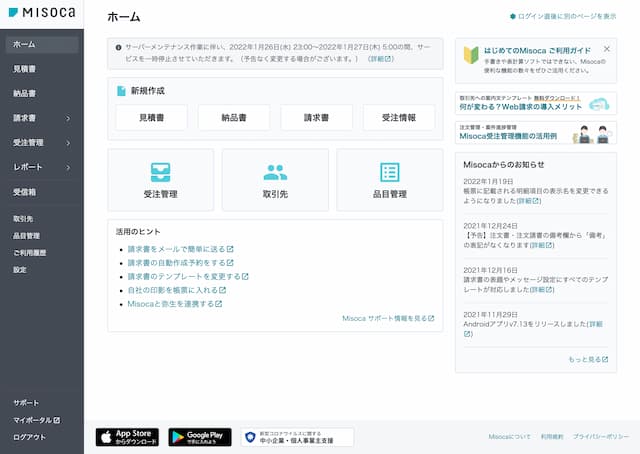Open 納品書 in sidebar
640x454 pixels.
coord(24,93)
